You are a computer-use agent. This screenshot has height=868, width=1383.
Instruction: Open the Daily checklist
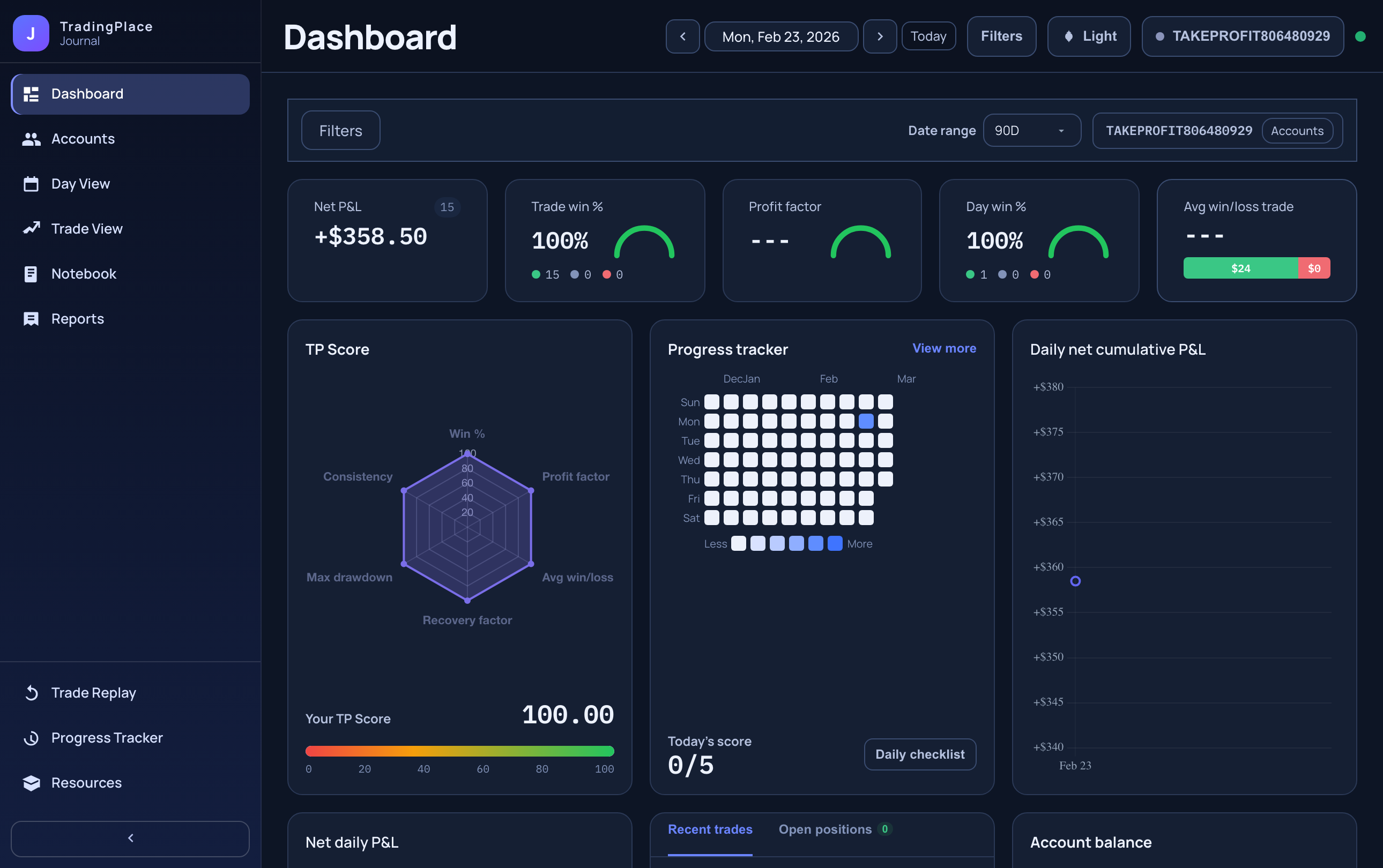tap(919, 754)
